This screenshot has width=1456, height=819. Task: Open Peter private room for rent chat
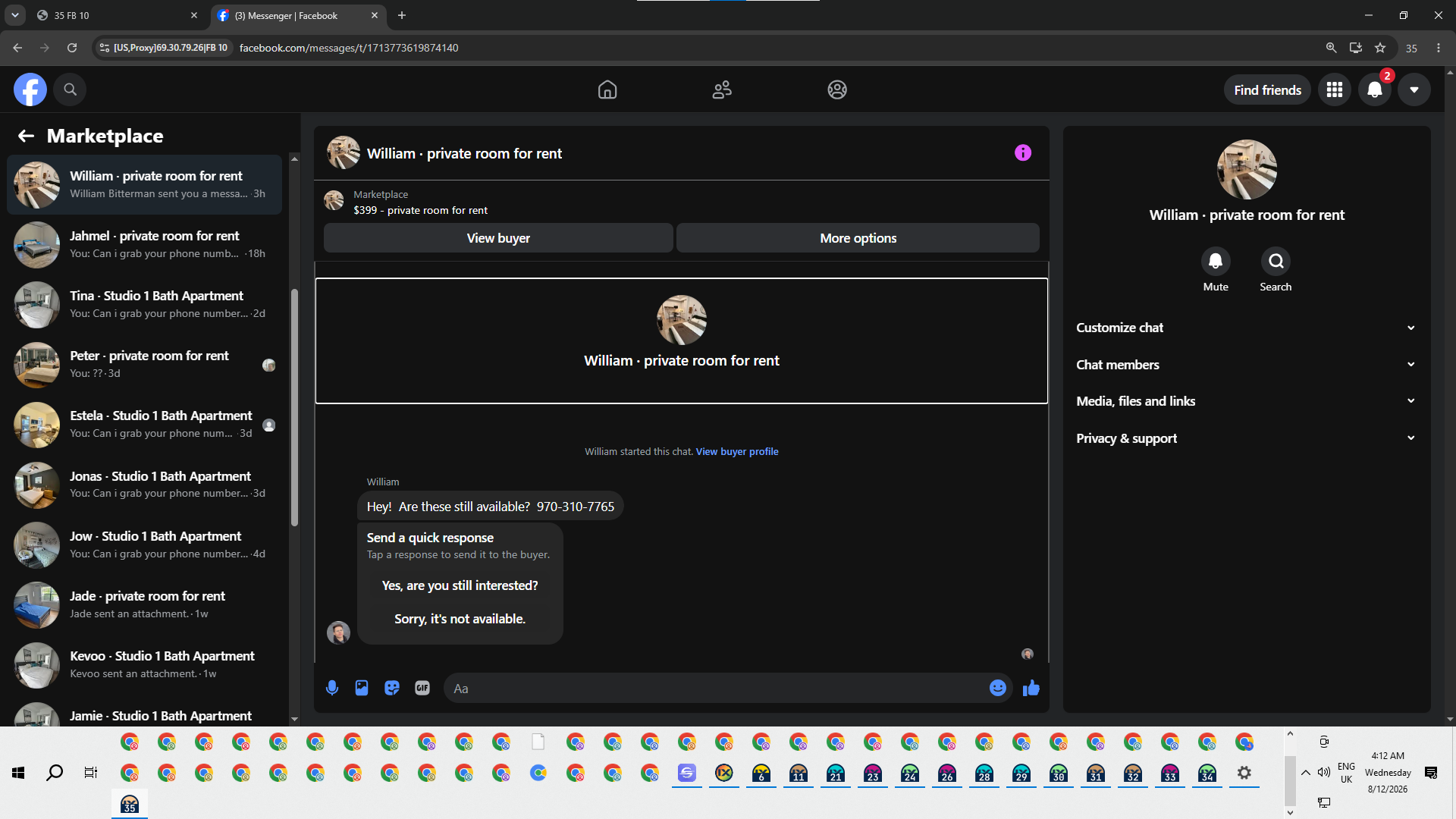(144, 364)
